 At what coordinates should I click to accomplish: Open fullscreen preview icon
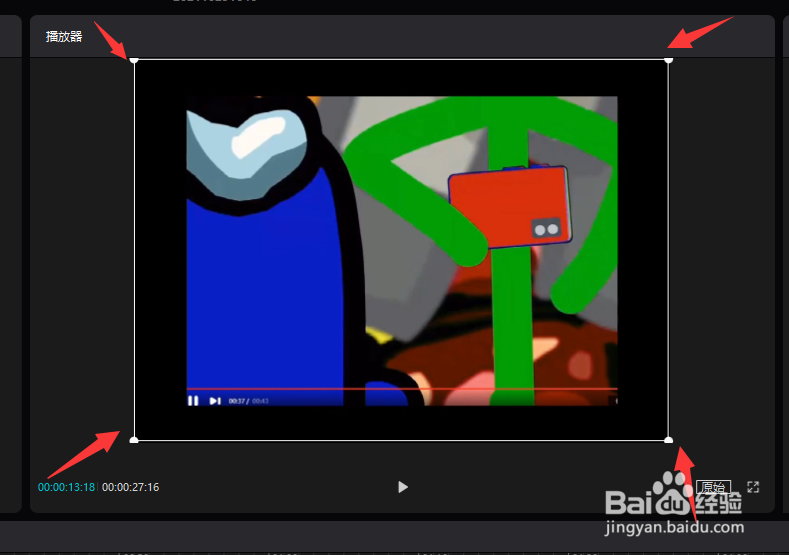tap(753, 487)
